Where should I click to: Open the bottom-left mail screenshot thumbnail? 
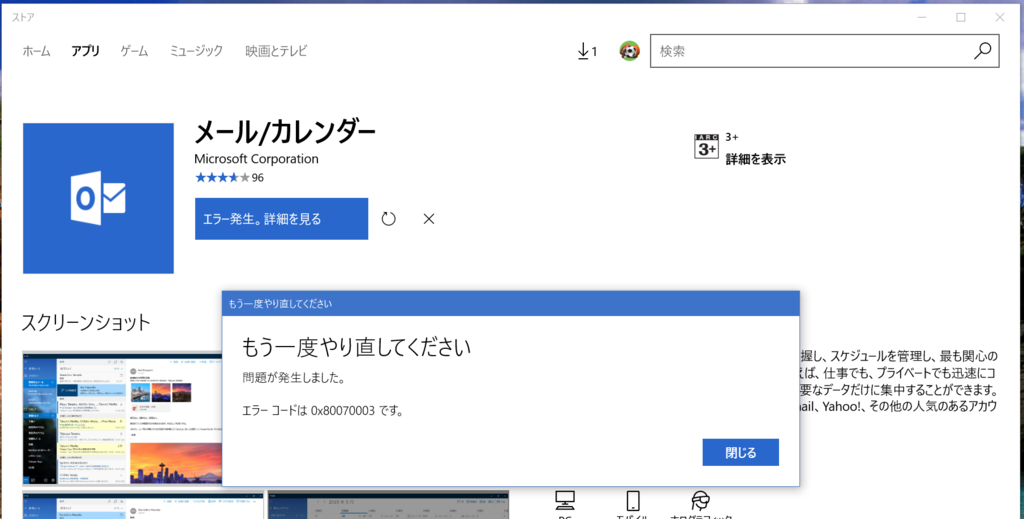click(x=143, y=505)
